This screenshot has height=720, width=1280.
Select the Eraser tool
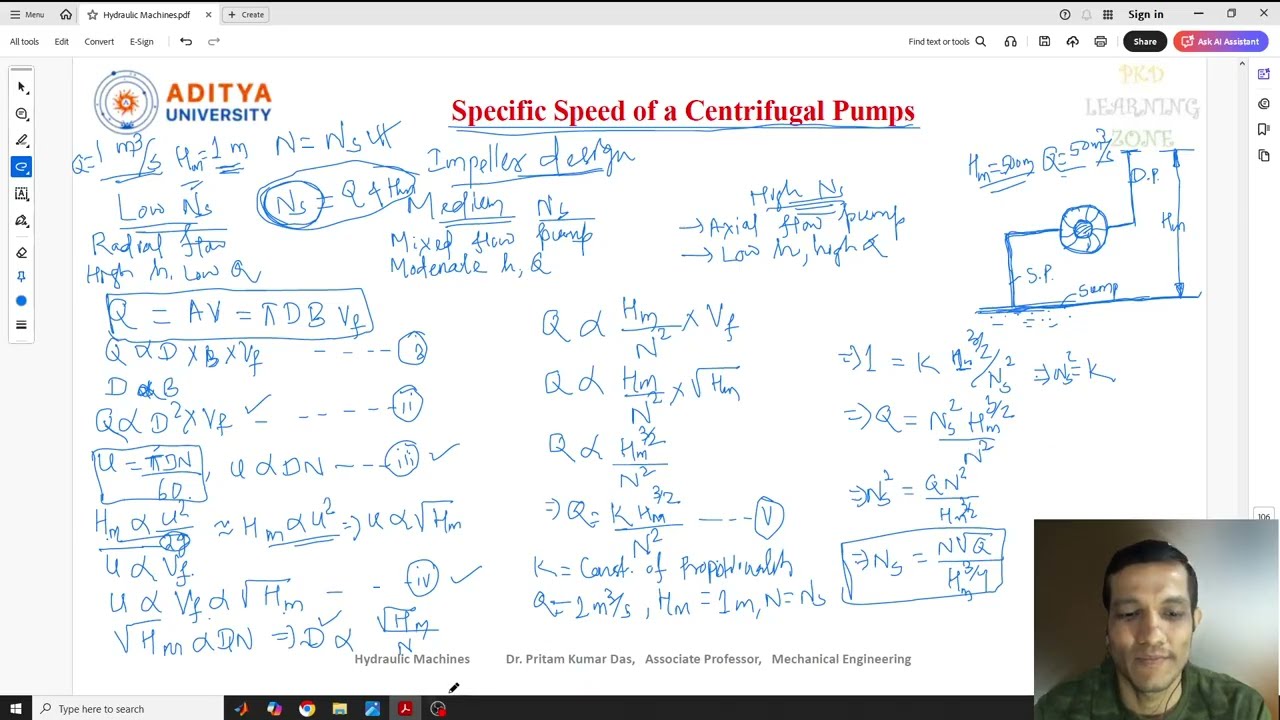[21, 253]
